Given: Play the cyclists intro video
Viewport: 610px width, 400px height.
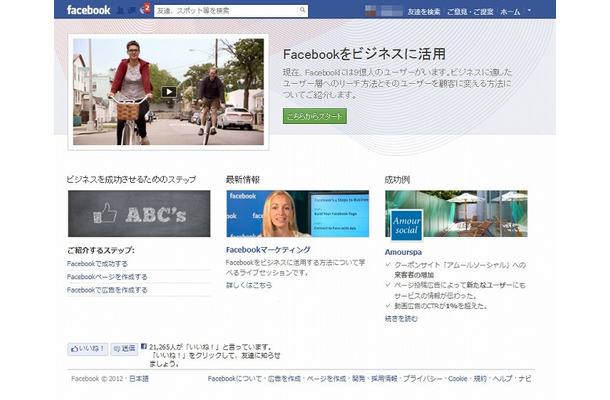Looking at the screenshot, I should pyautogui.click(x=168, y=92).
